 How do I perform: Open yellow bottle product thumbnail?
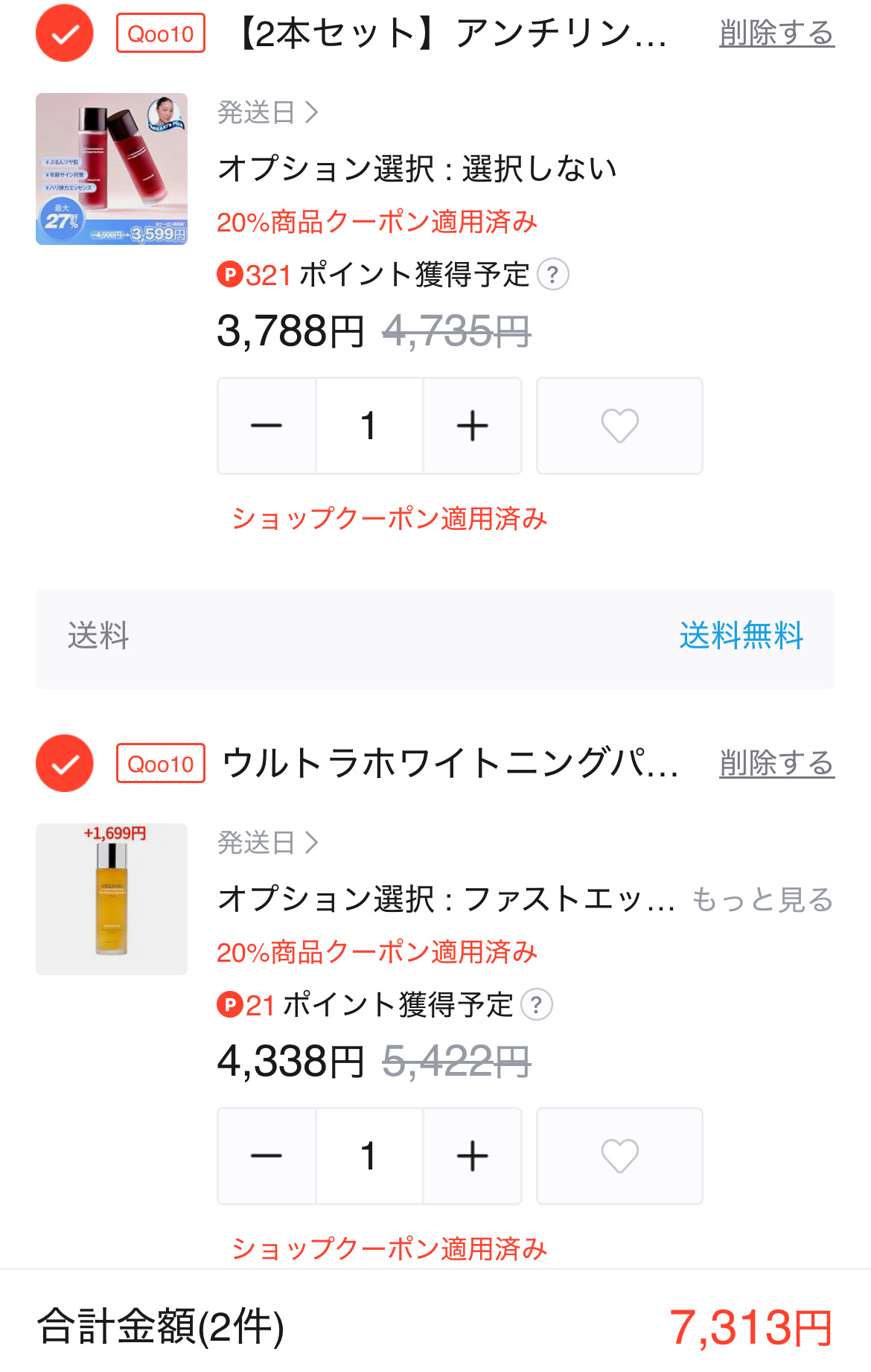click(112, 899)
